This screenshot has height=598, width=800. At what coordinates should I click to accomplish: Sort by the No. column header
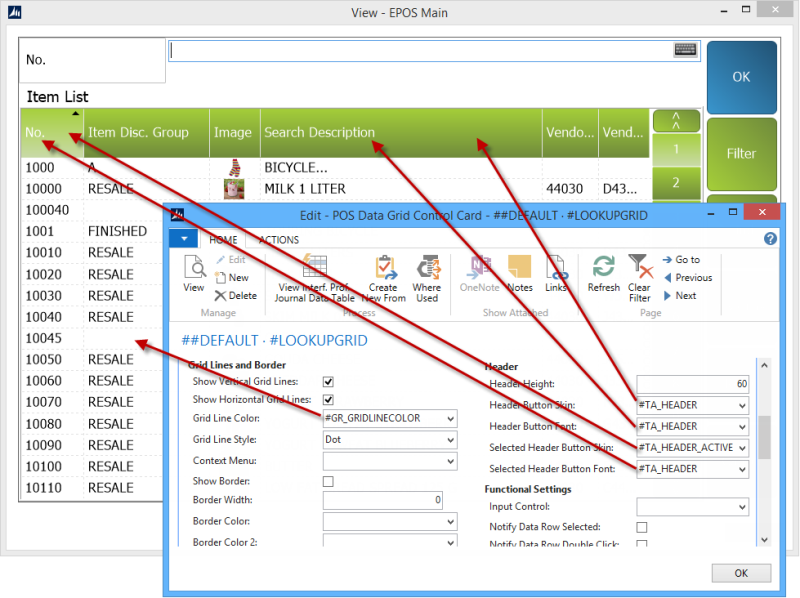[52, 133]
